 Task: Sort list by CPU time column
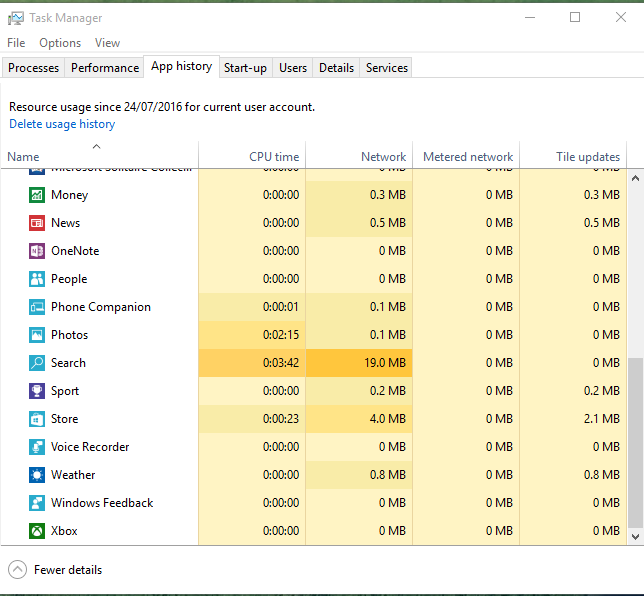tap(273, 157)
